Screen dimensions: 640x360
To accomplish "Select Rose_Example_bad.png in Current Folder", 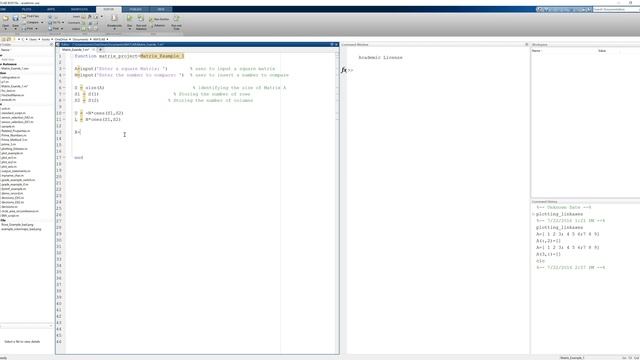I will click(x=17, y=224).
